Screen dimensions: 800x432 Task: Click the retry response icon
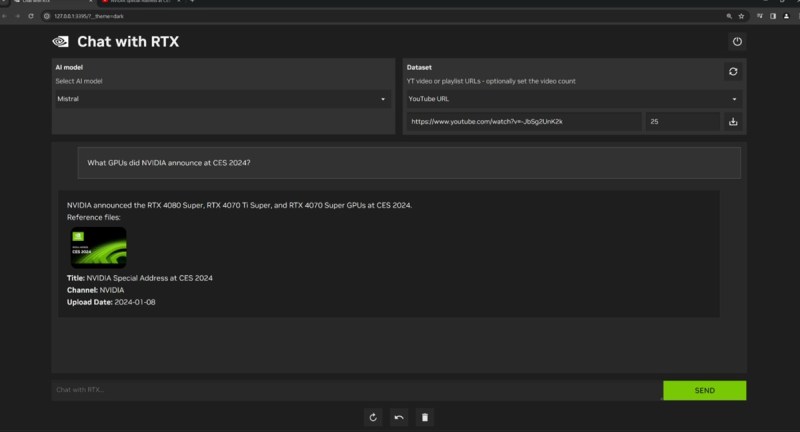click(373, 417)
